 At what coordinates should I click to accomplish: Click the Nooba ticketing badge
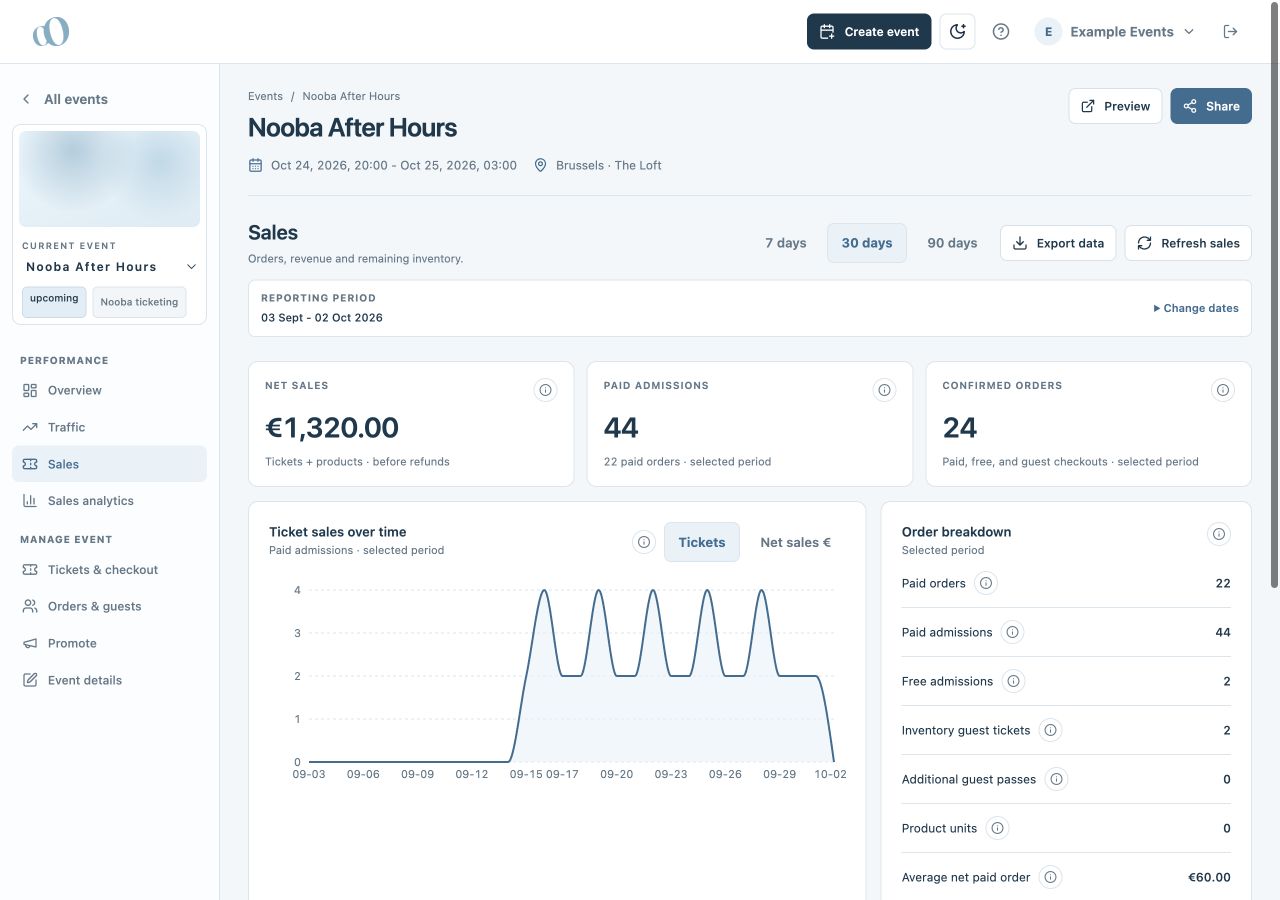coord(139,302)
